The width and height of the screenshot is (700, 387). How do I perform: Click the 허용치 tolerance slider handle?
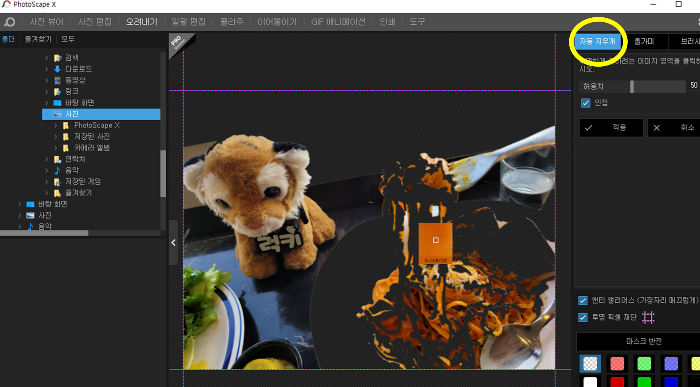[632, 87]
